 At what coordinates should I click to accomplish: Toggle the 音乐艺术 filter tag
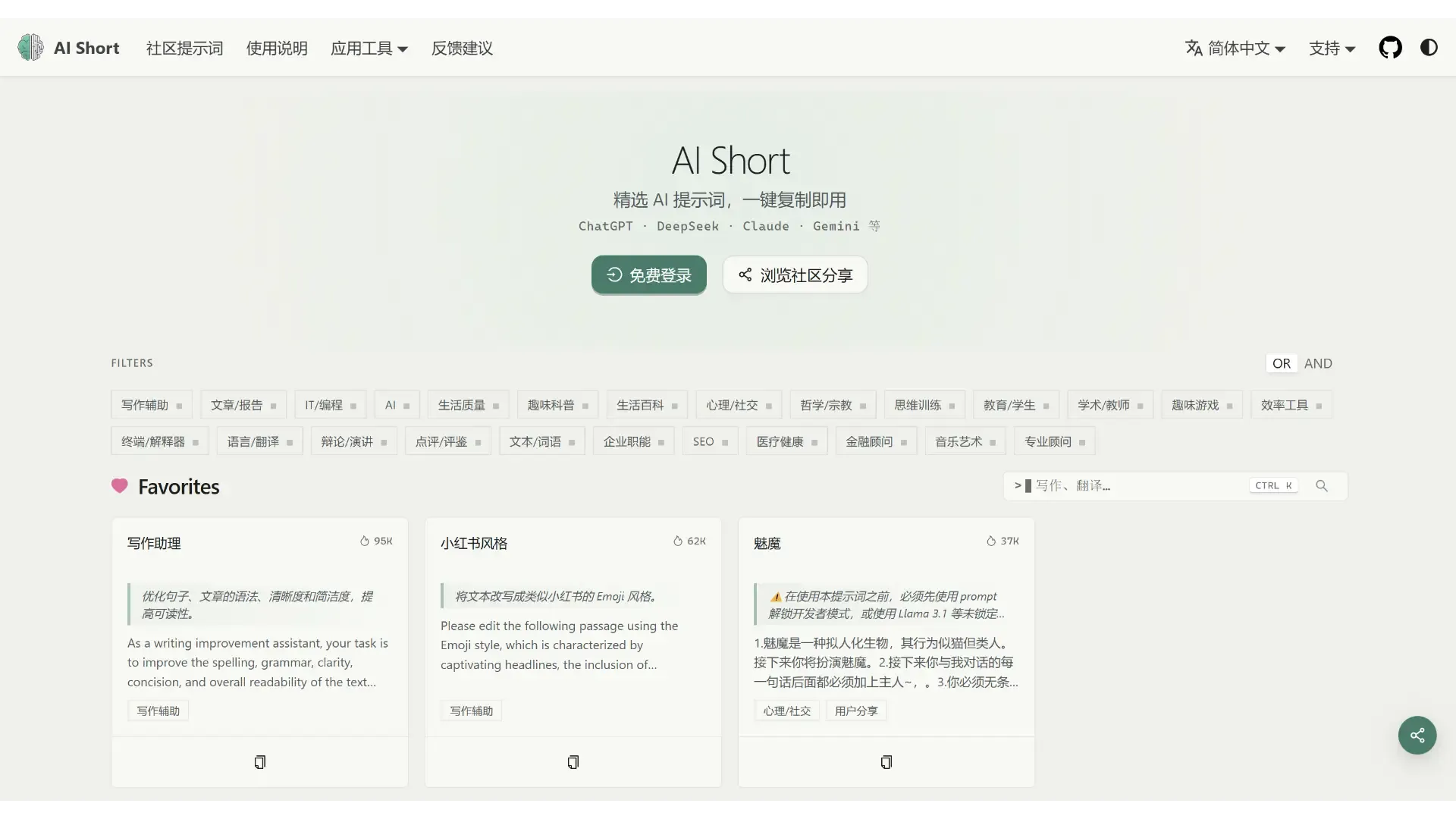tap(965, 441)
